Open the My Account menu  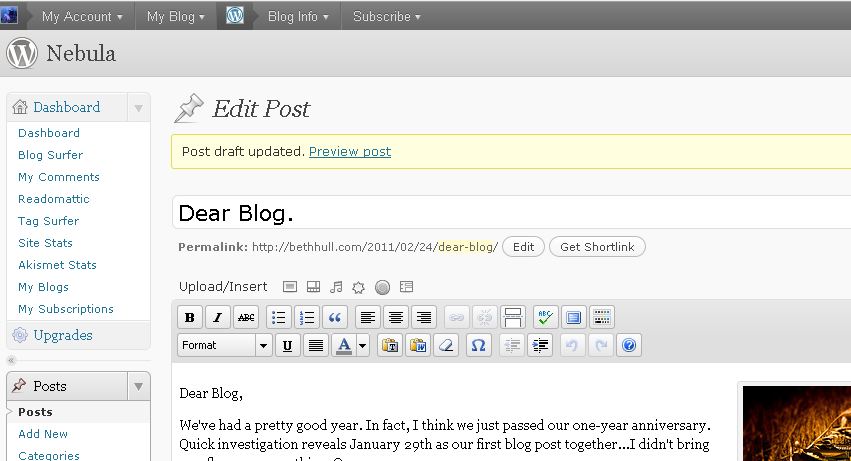coord(82,16)
